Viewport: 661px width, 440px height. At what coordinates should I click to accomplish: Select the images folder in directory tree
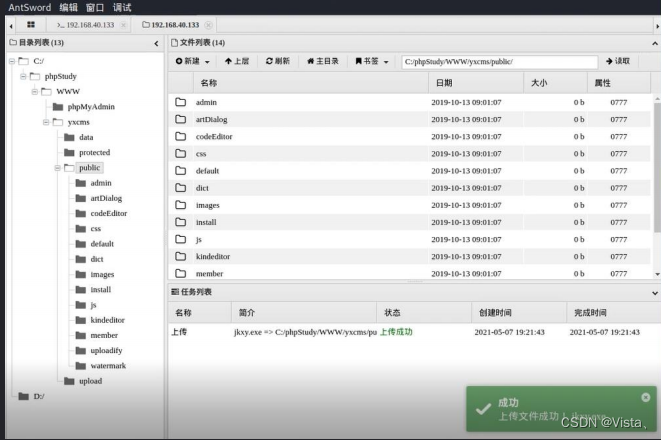click(102, 274)
